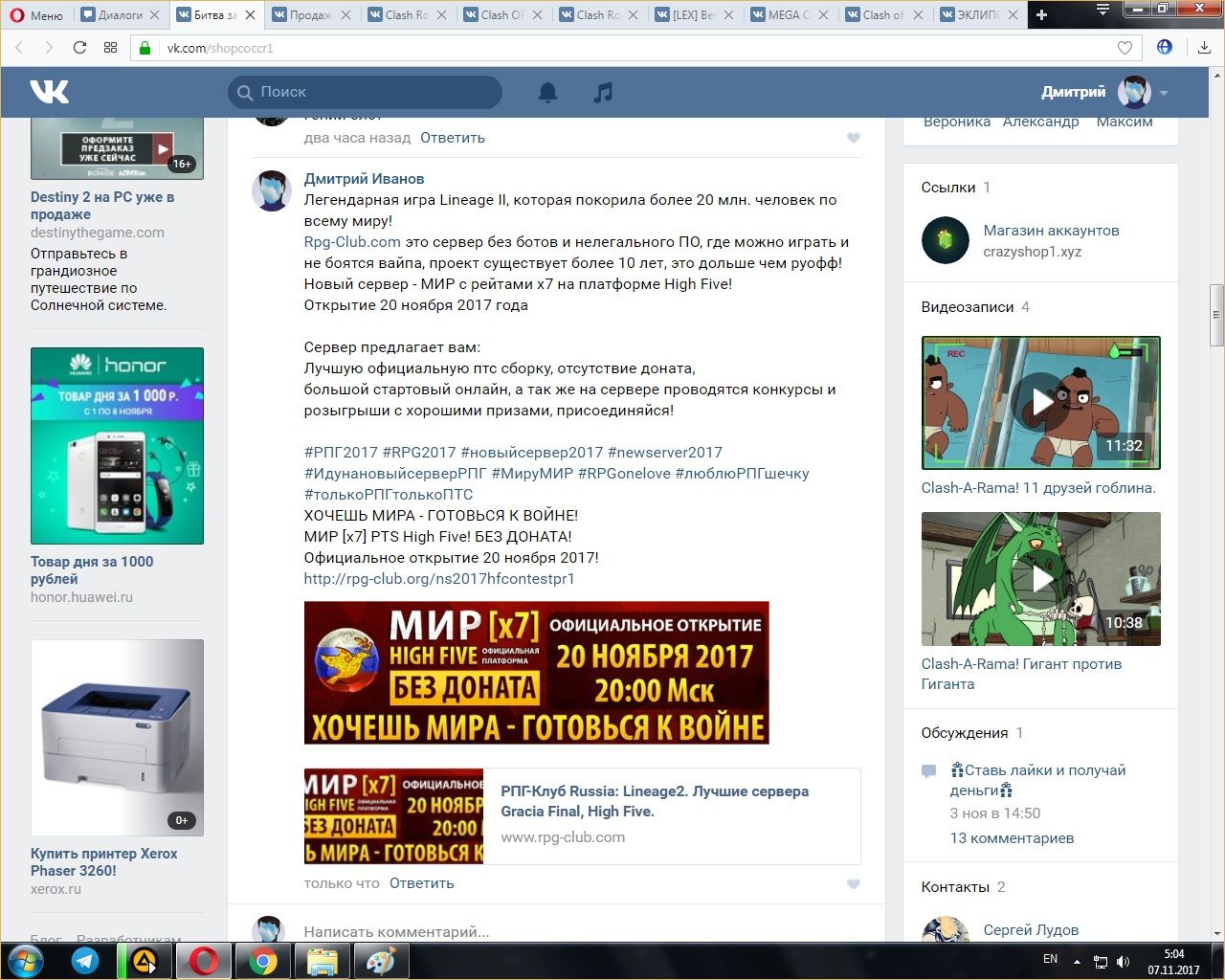The width and height of the screenshot is (1225, 980).
Task: Expand the Дмитрий profile dropdown
Action: [x=1164, y=93]
